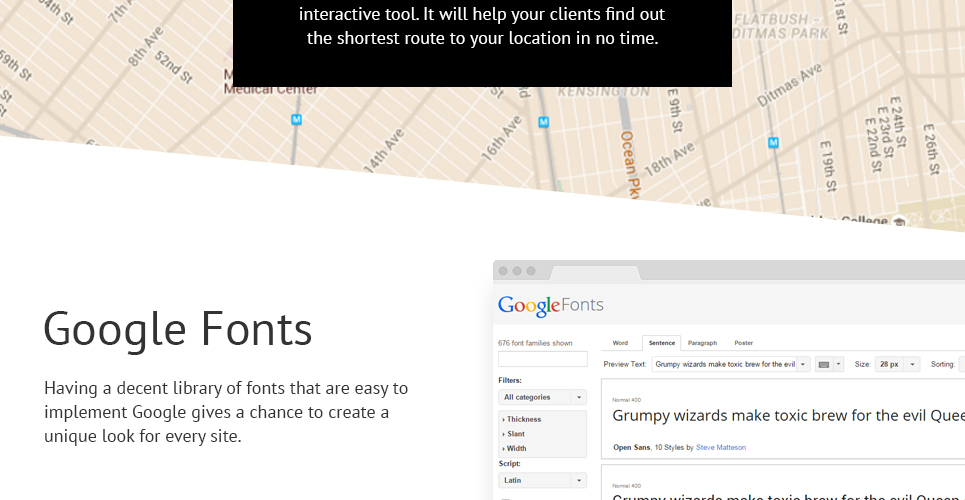This screenshot has width=965, height=500.
Task: Expand the Width filter
Action: pyautogui.click(x=515, y=449)
